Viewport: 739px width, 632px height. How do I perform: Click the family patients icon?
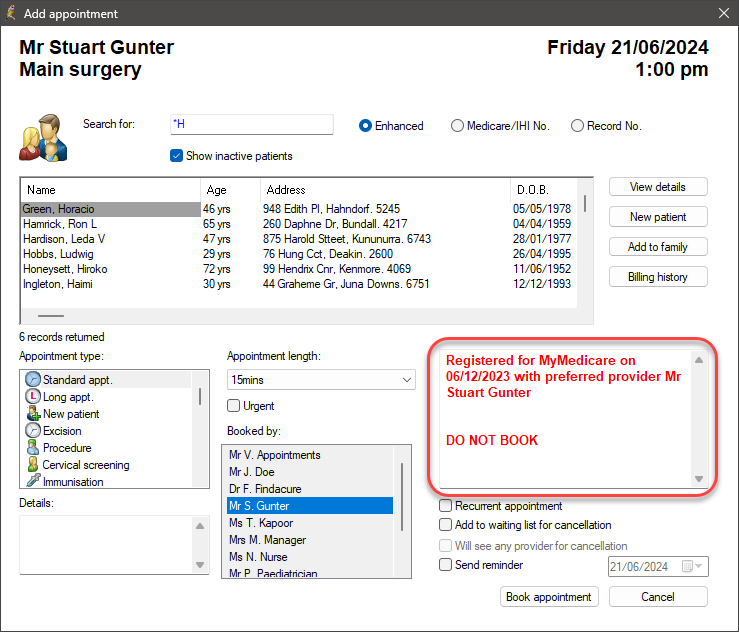coord(43,138)
